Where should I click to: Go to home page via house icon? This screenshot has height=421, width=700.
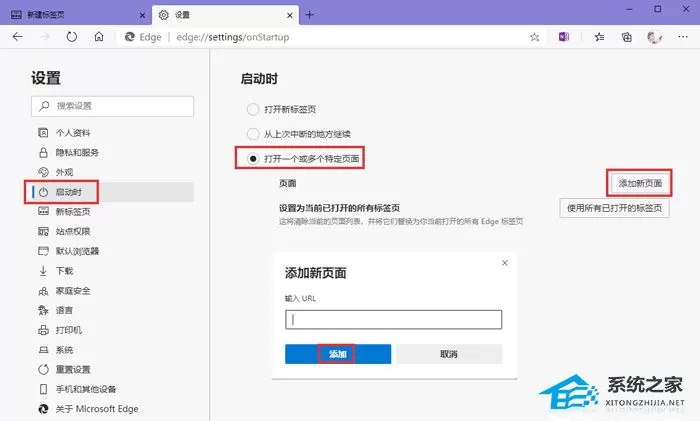(x=99, y=37)
